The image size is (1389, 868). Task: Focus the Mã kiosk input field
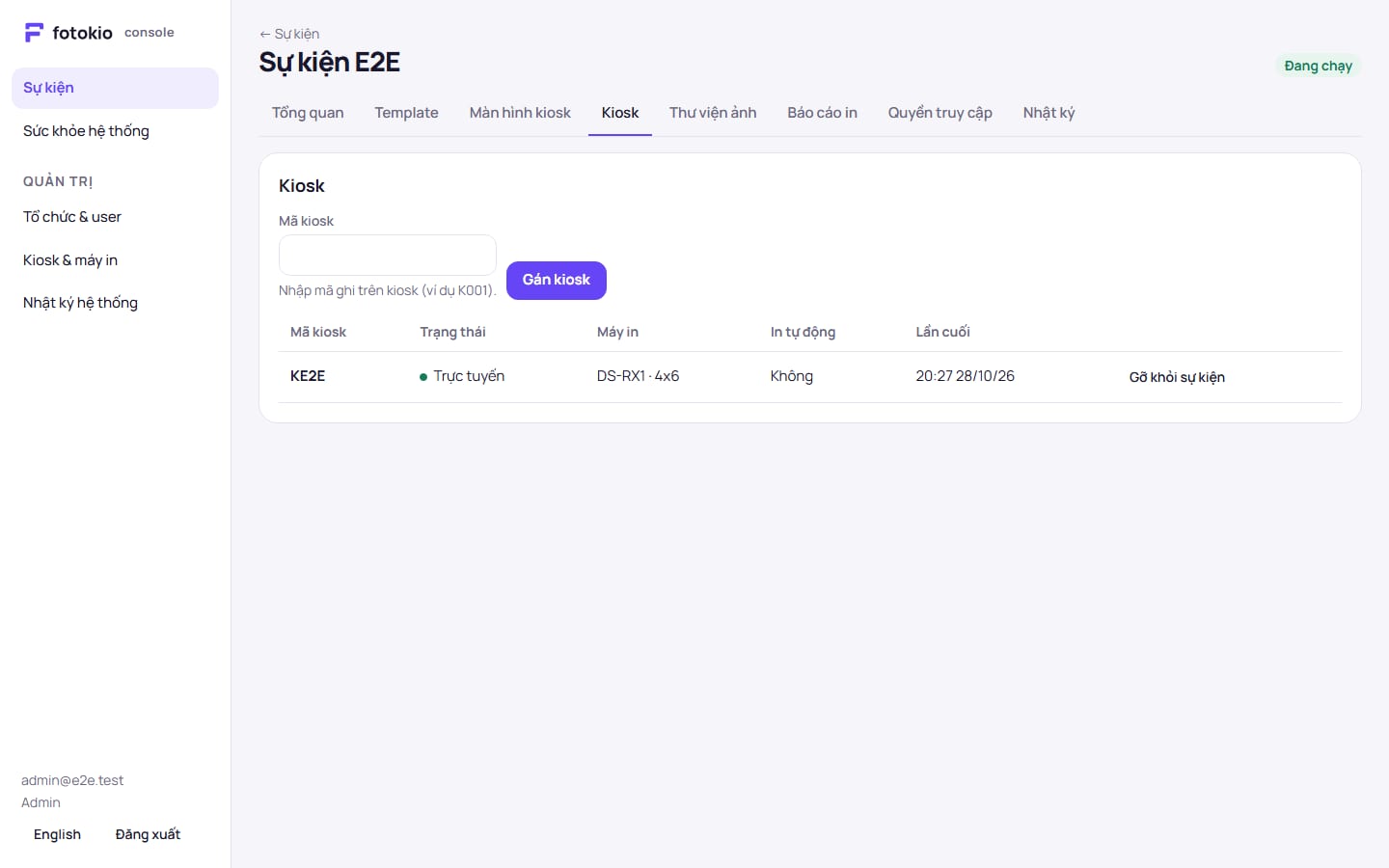[388, 256]
